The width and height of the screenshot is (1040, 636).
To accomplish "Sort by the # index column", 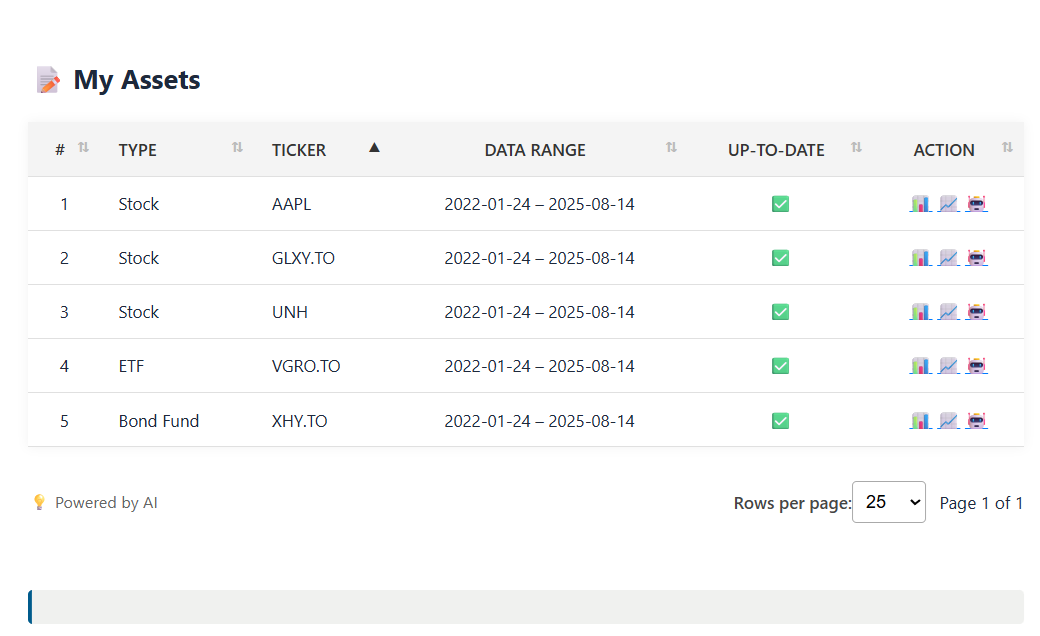I will point(60,150).
